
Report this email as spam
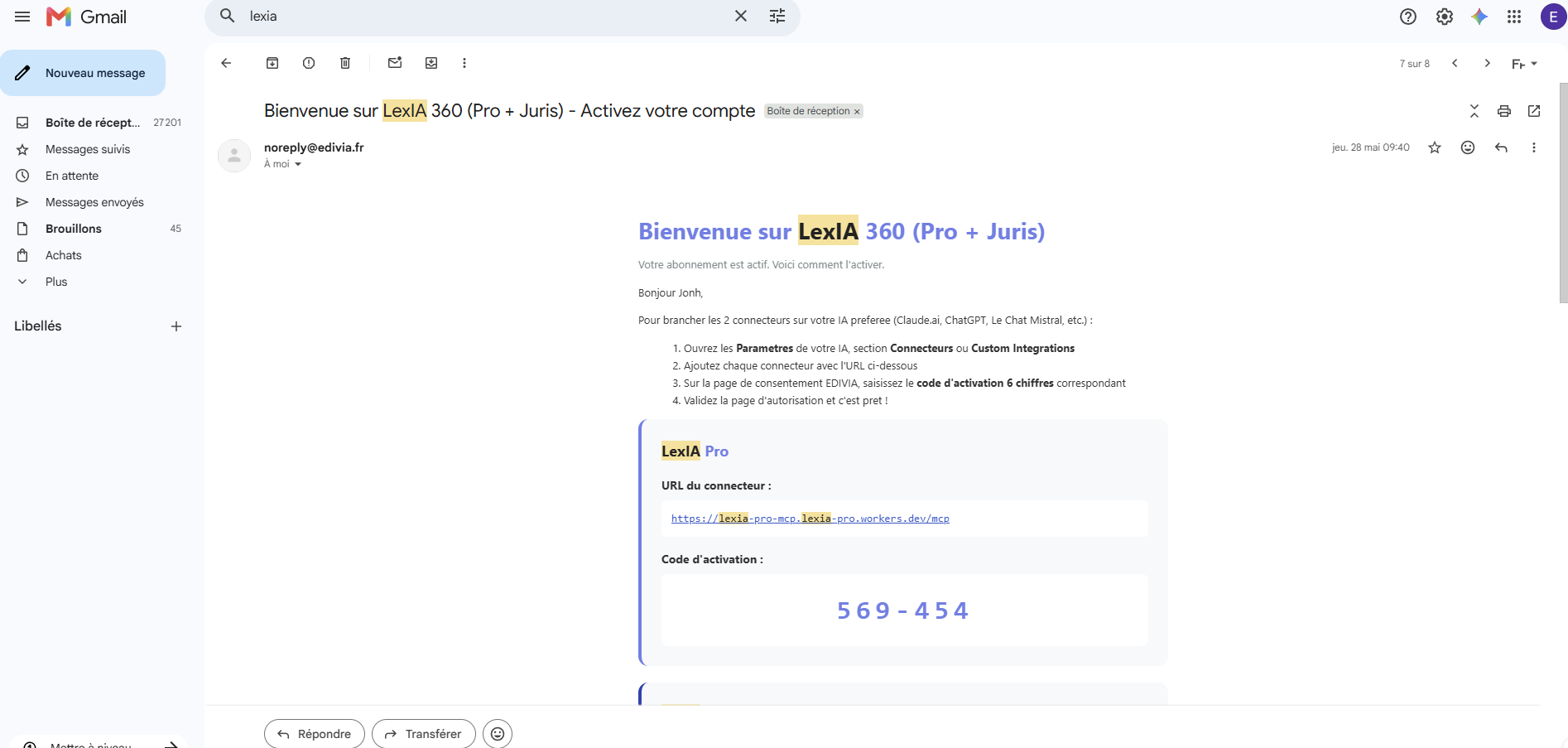point(309,63)
